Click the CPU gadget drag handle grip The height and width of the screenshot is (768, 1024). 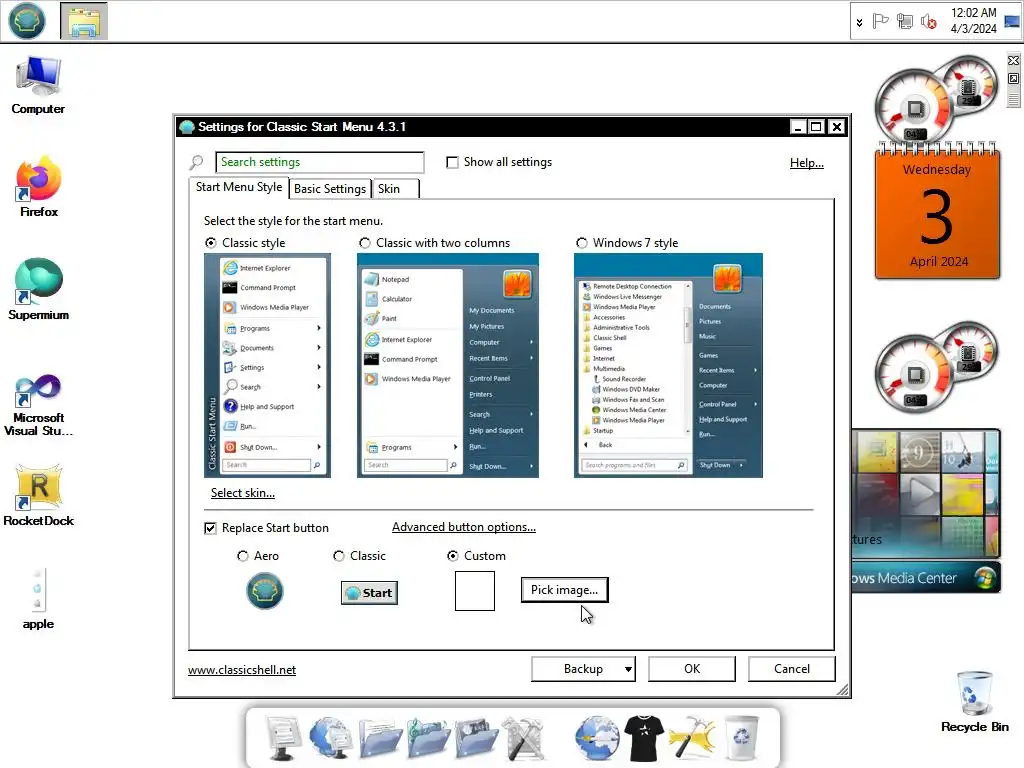[x=1014, y=99]
